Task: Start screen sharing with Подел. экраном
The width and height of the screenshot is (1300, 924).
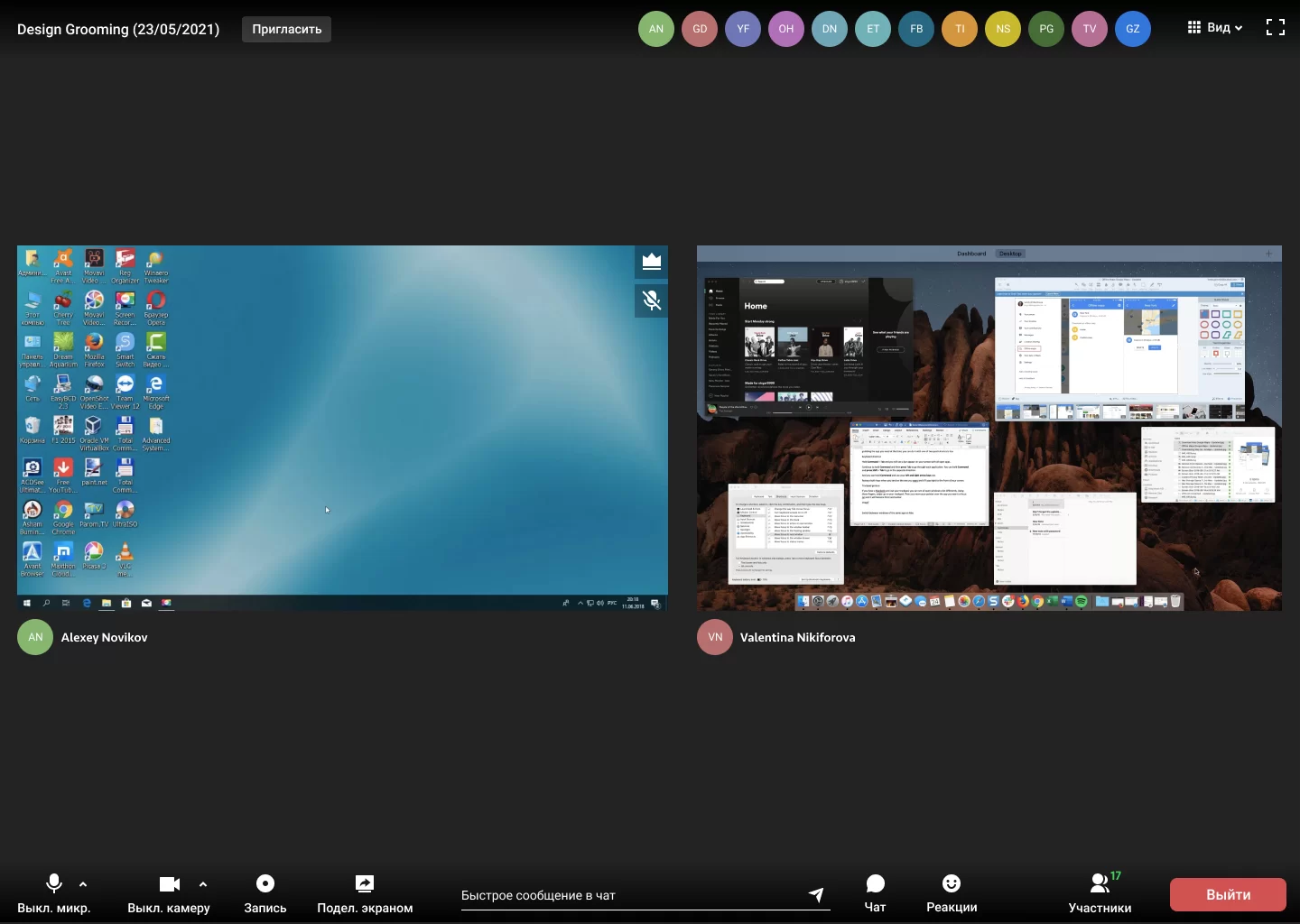Action: click(x=365, y=892)
